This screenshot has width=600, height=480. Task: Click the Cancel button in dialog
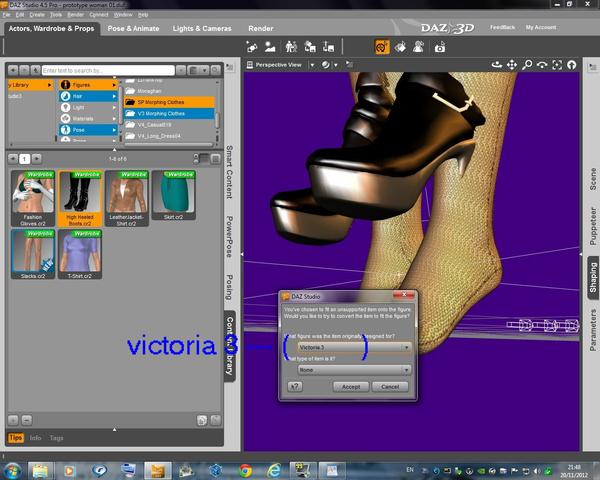tap(390, 387)
